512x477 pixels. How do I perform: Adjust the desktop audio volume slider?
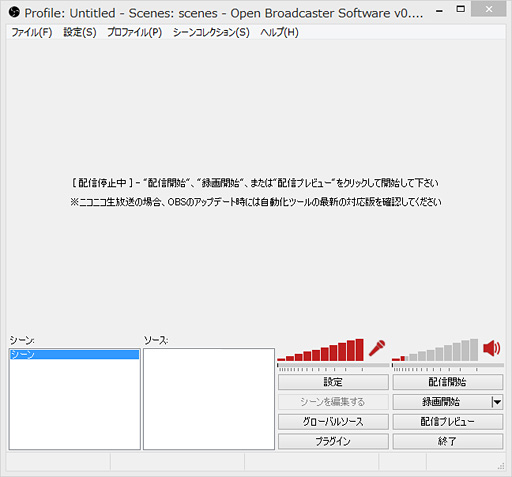coord(448,365)
